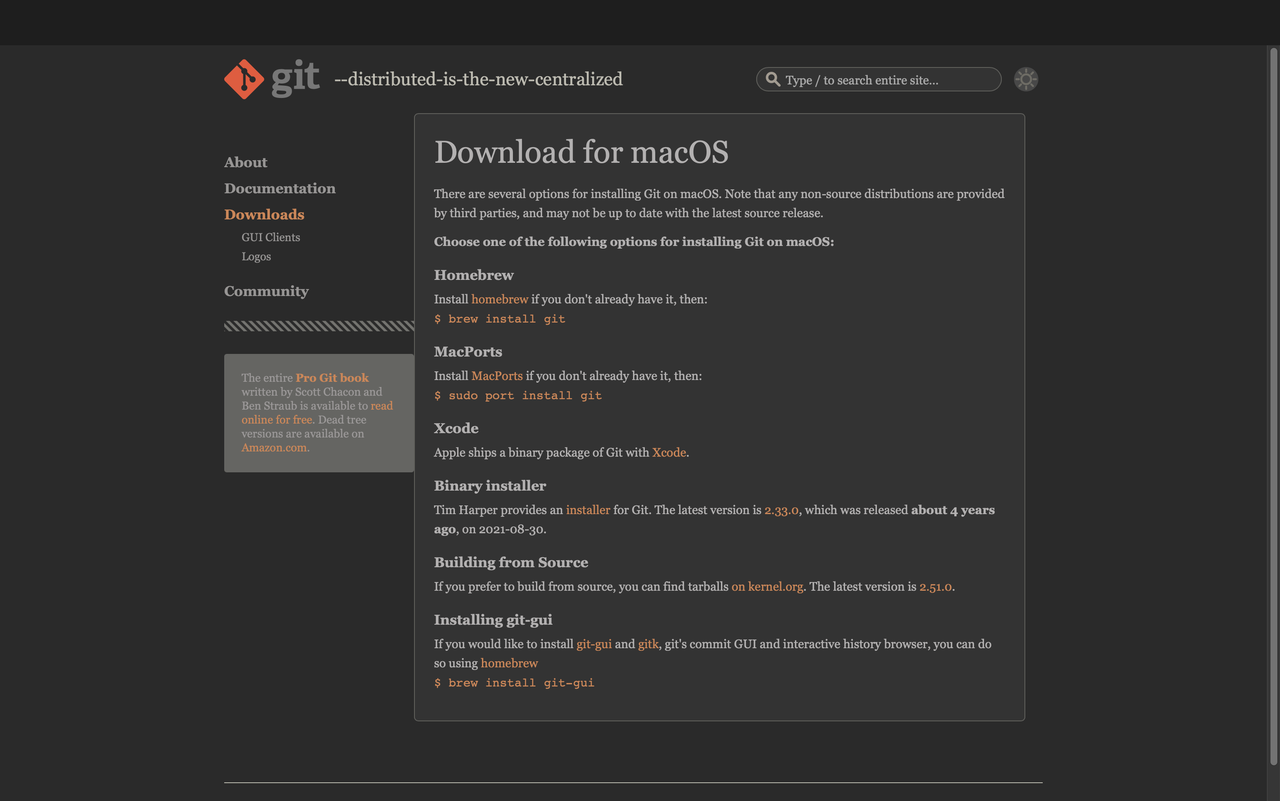This screenshot has width=1280, height=801.
Task: Open the Pro Git book link
Action: [332, 378]
